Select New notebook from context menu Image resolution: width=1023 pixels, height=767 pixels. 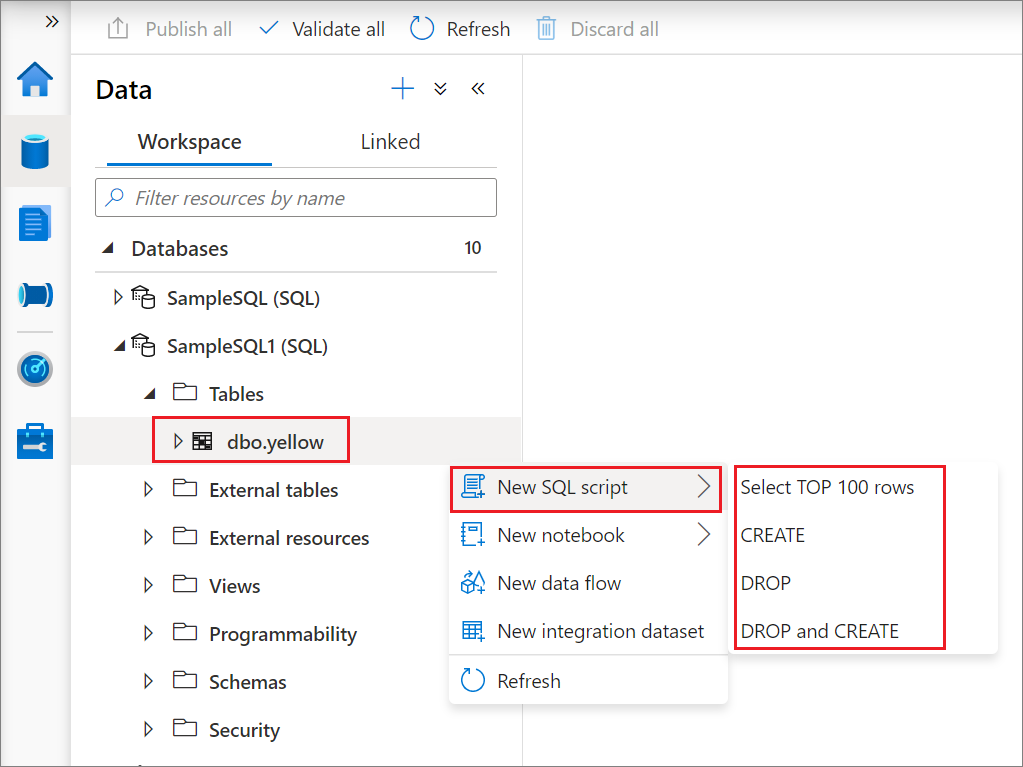[560, 535]
